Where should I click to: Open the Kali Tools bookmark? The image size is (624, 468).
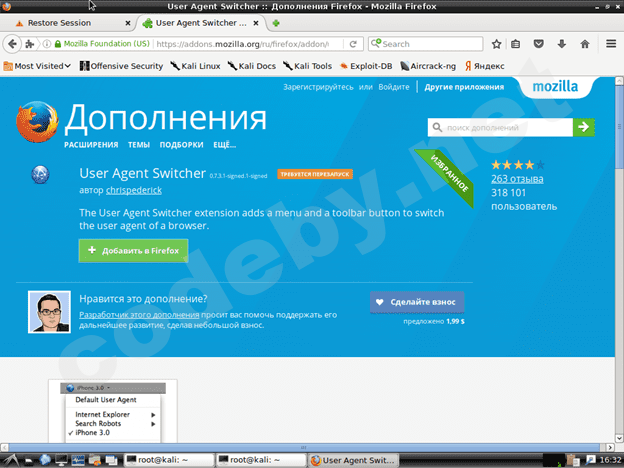(x=308, y=66)
